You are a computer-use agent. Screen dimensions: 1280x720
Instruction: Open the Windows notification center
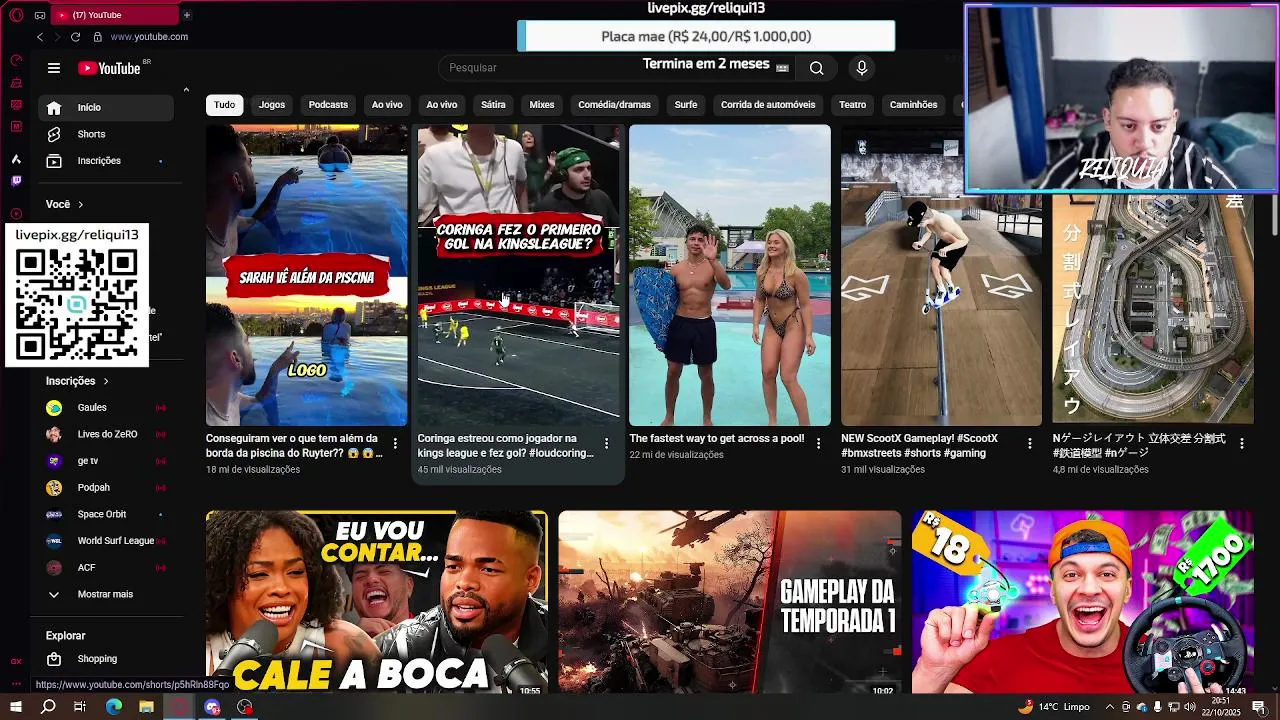point(1258,707)
